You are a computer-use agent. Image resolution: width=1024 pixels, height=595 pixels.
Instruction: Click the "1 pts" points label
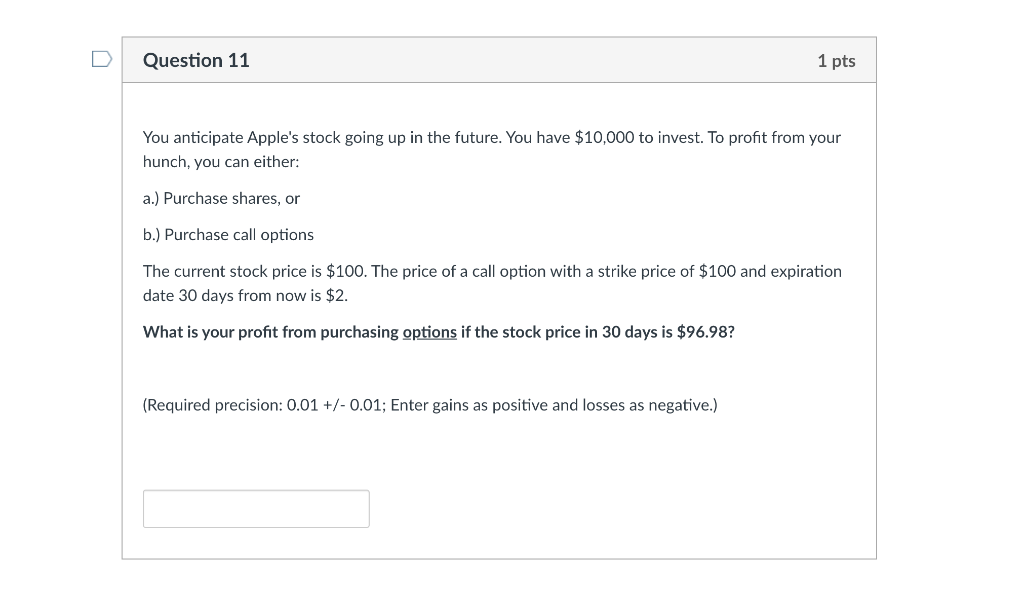point(836,61)
